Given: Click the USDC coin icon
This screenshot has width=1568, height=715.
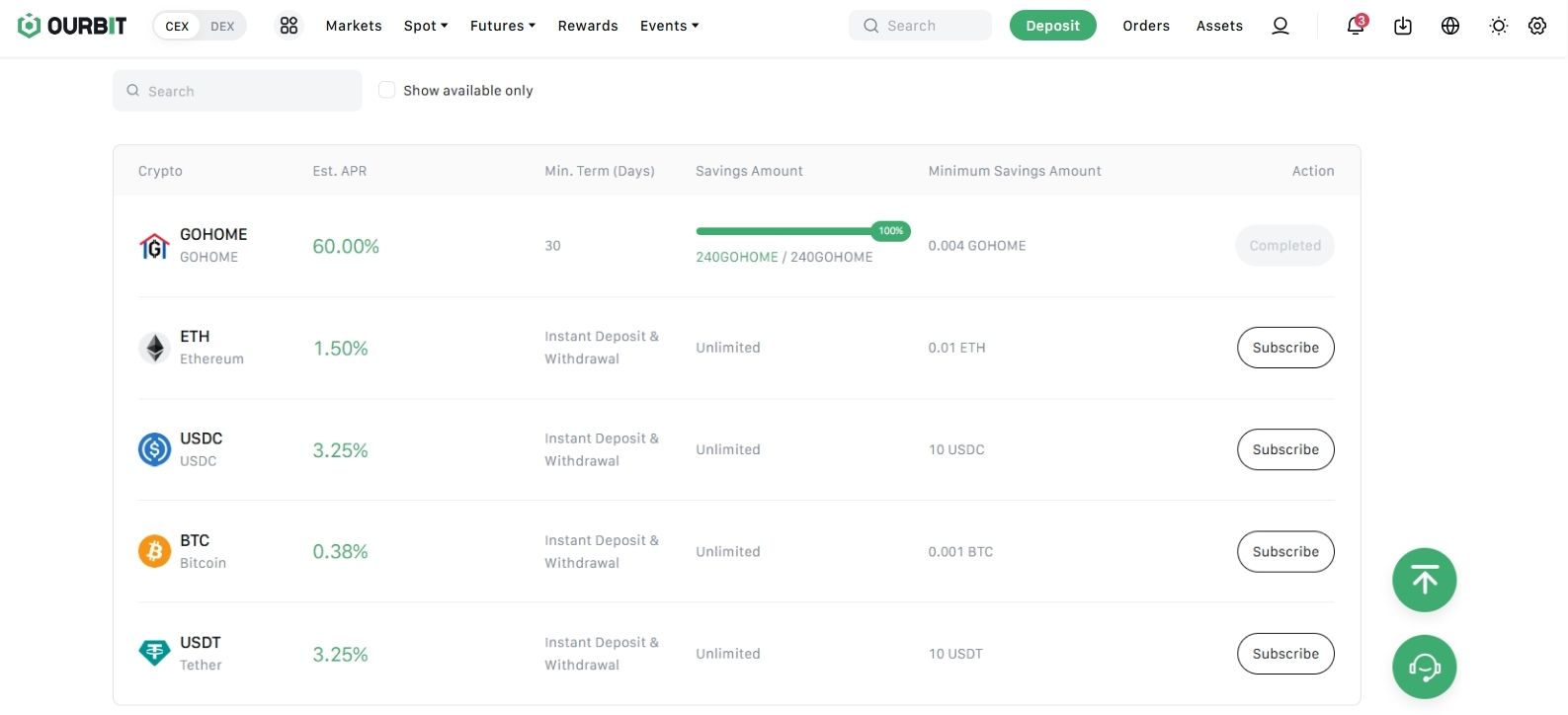Looking at the screenshot, I should click(154, 449).
